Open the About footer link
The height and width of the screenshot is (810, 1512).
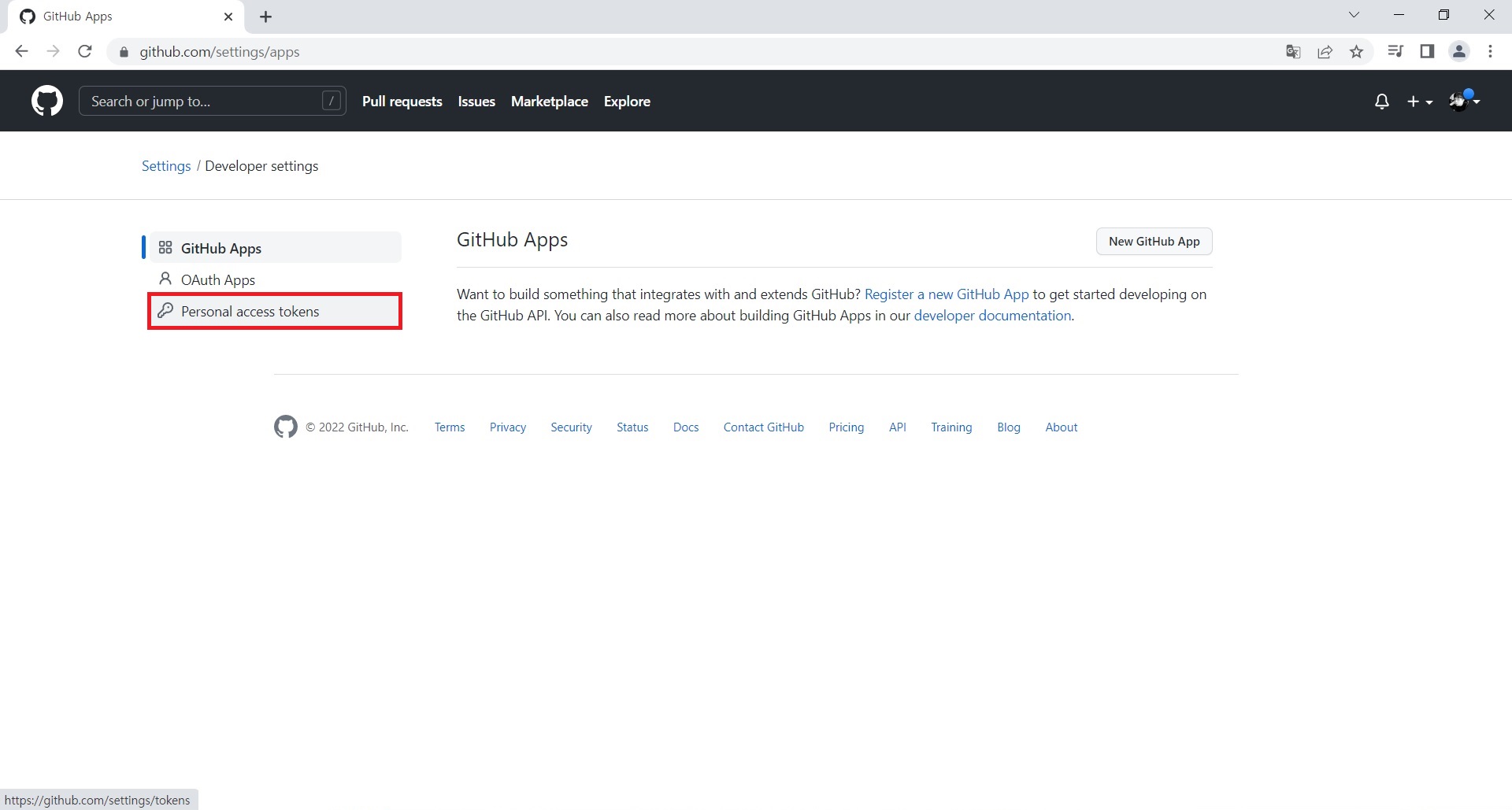[1062, 427]
